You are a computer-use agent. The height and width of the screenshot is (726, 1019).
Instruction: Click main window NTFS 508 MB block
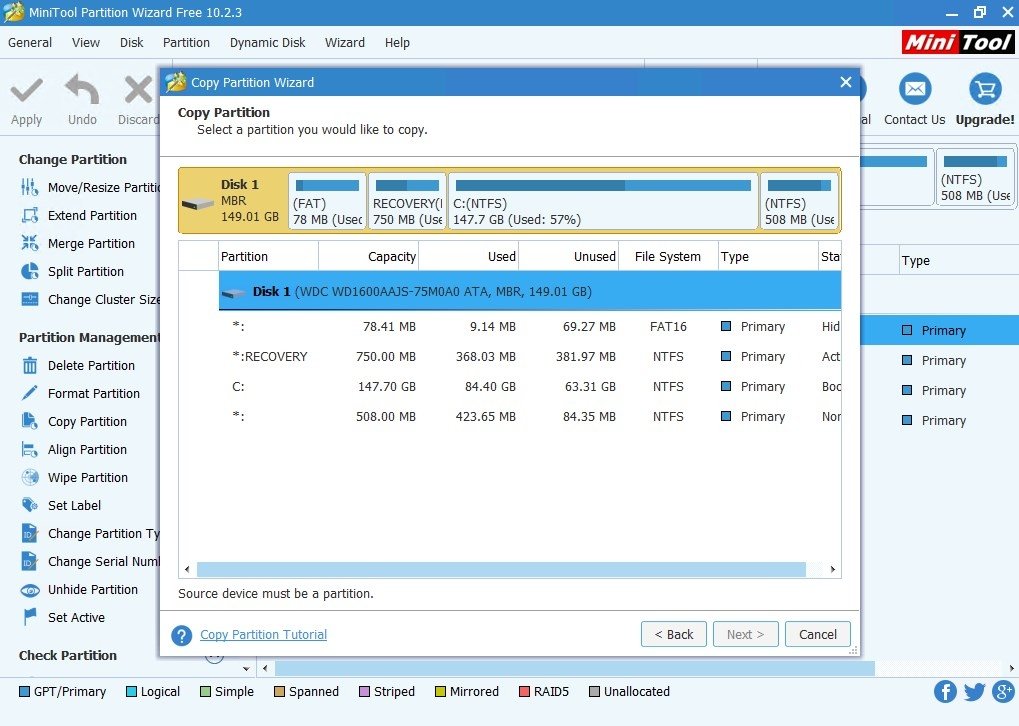tap(975, 177)
